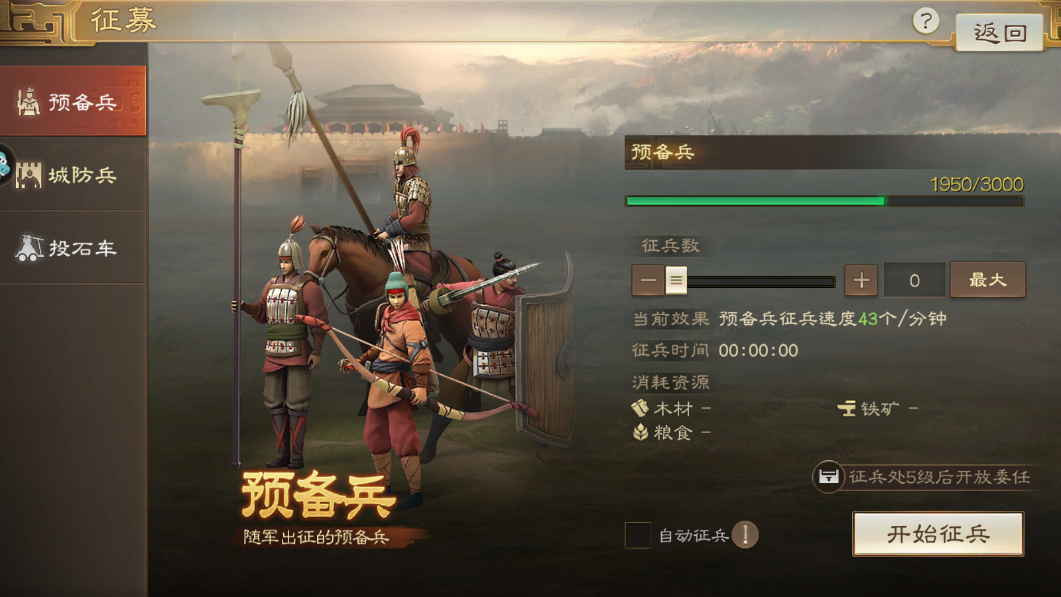This screenshot has width=1061, height=597.
Task: Click the 开始征兵 button
Action: point(938,534)
